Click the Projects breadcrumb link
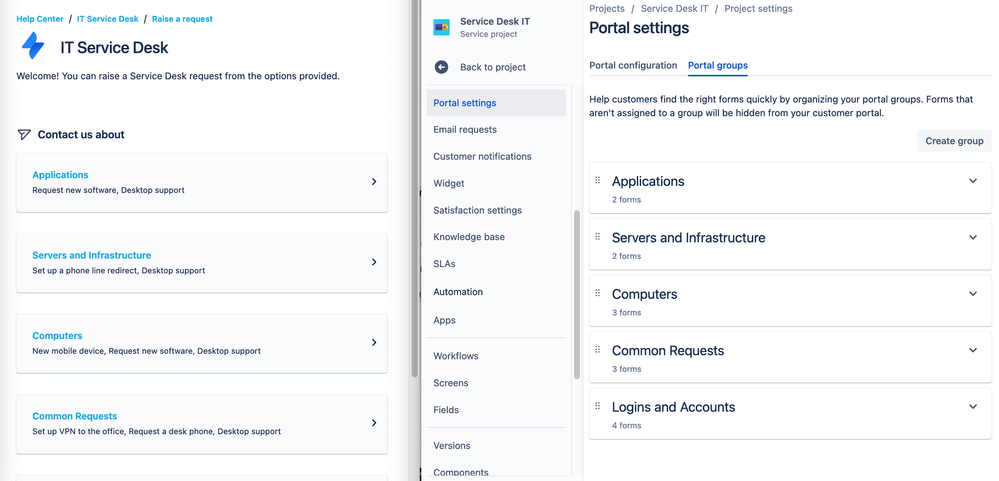 [x=607, y=9]
